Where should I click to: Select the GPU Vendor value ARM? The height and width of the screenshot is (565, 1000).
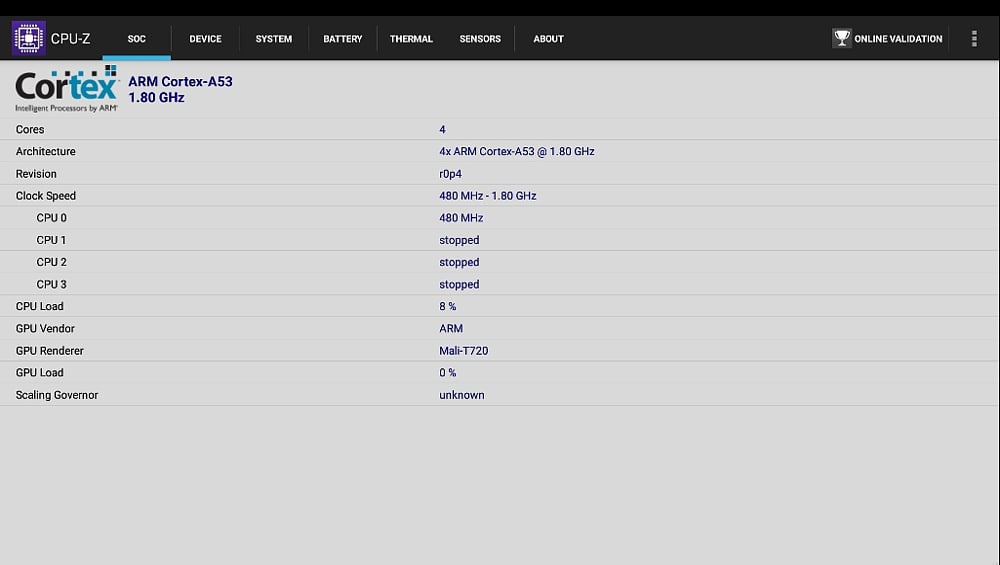click(451, 328)
